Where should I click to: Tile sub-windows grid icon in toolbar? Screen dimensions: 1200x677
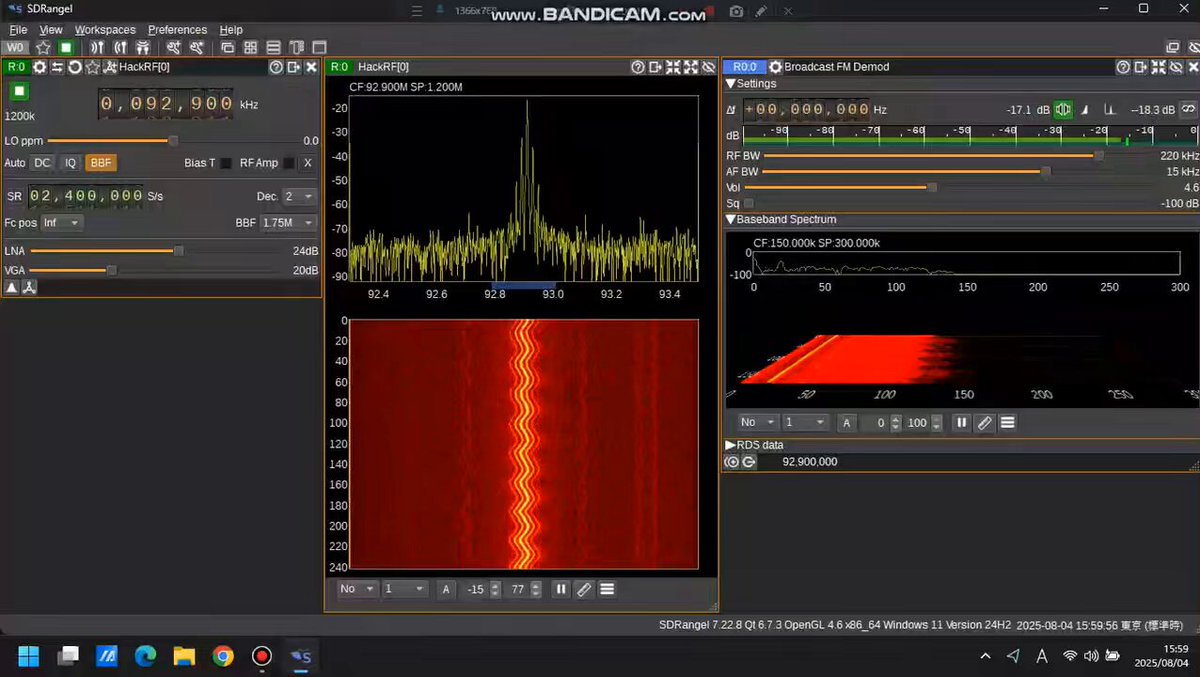click(x=250, y=47)
